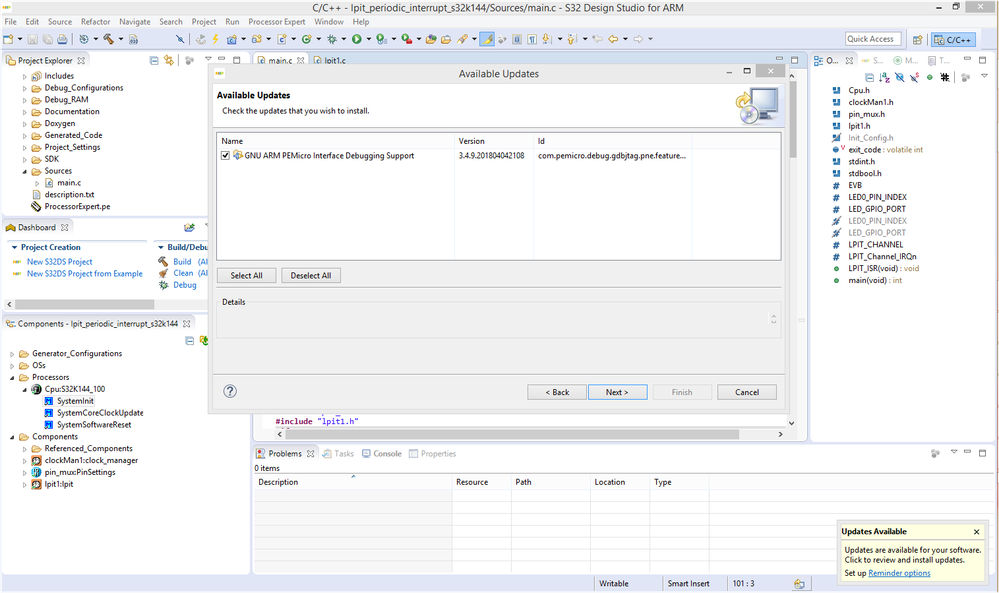Click the Cpu:S32K144_100 processor icon
The image size is (999, 593).
coord(37,389)
